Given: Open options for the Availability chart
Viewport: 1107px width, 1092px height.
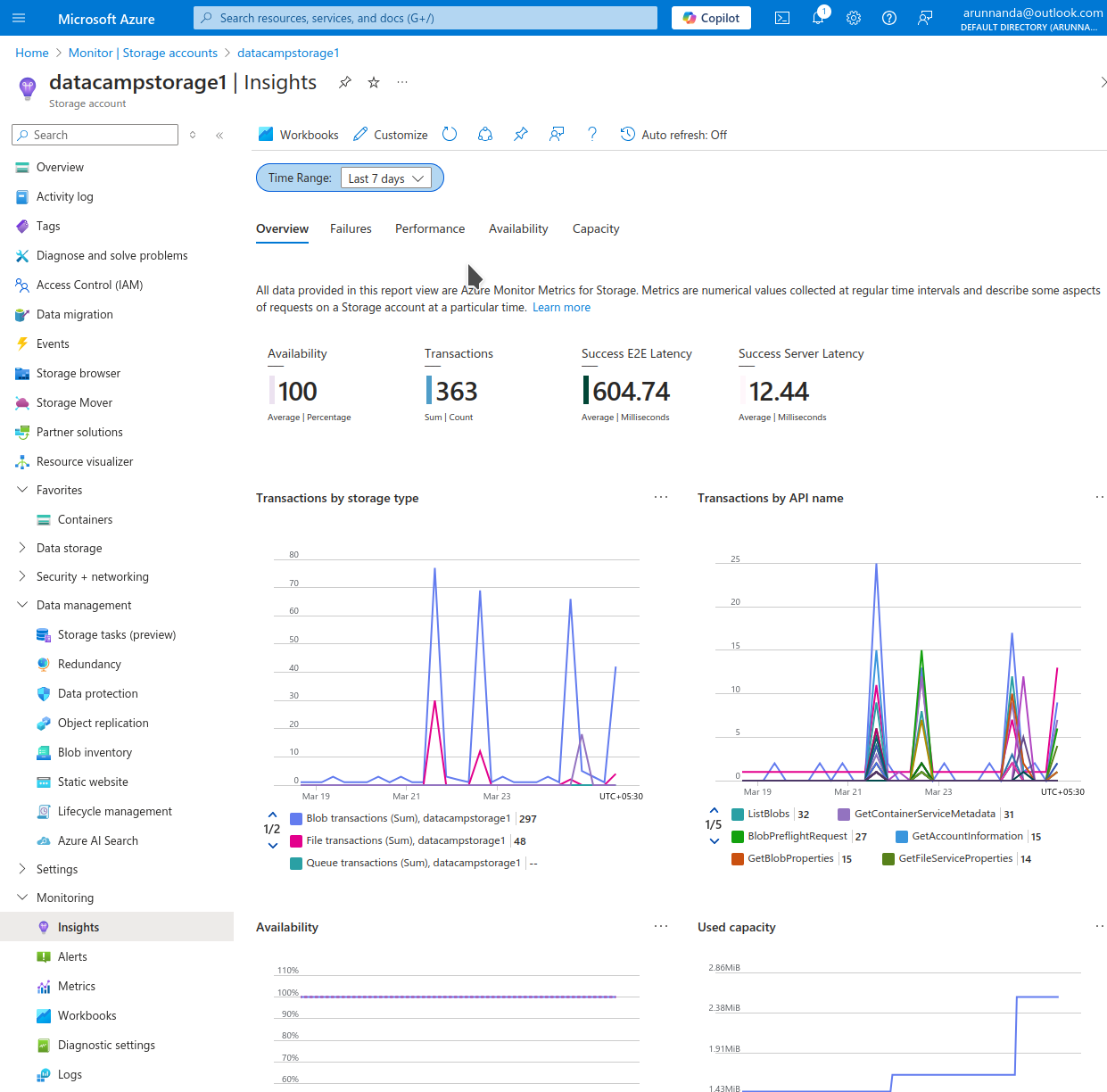Looking at the screenshot, I should point(661,926).
